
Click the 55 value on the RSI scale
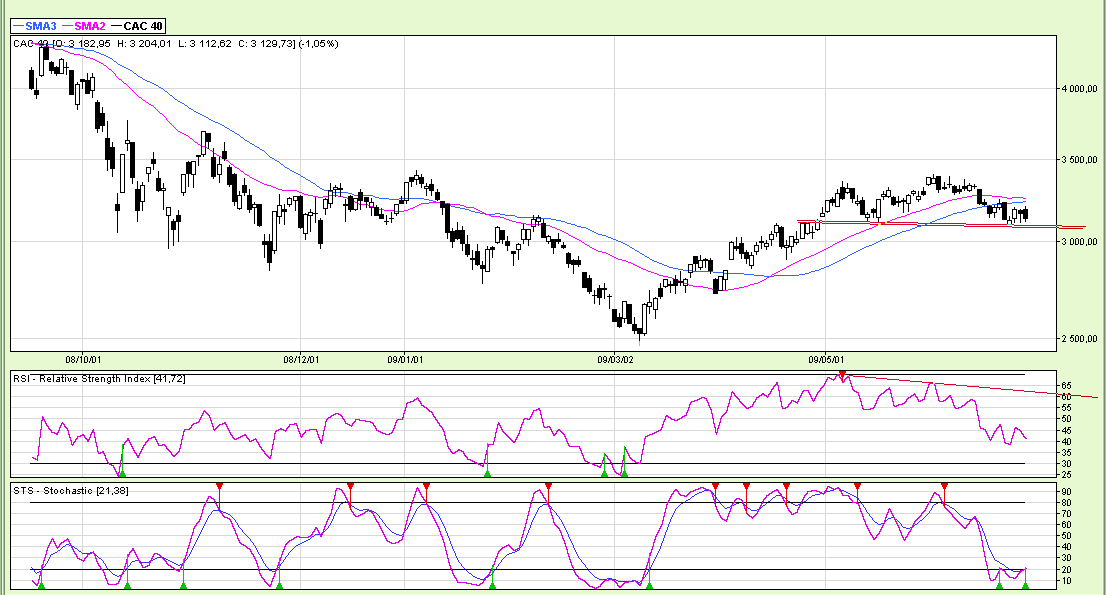1066,408
